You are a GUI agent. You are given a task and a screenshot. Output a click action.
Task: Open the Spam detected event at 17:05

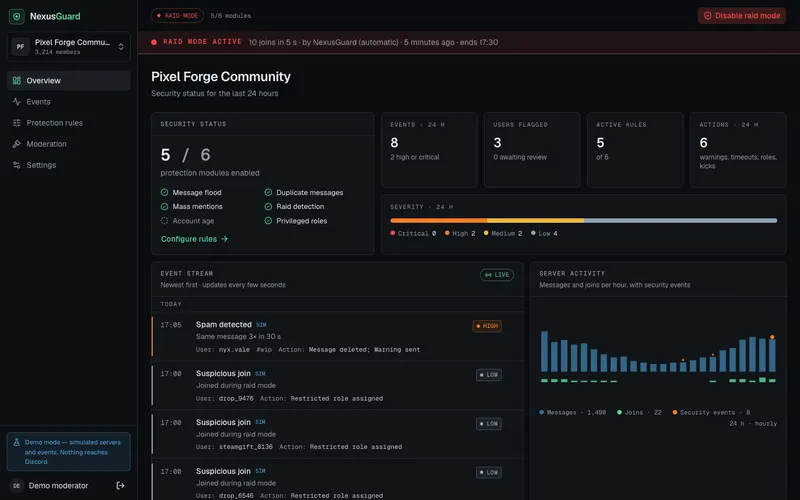(338, 337)
